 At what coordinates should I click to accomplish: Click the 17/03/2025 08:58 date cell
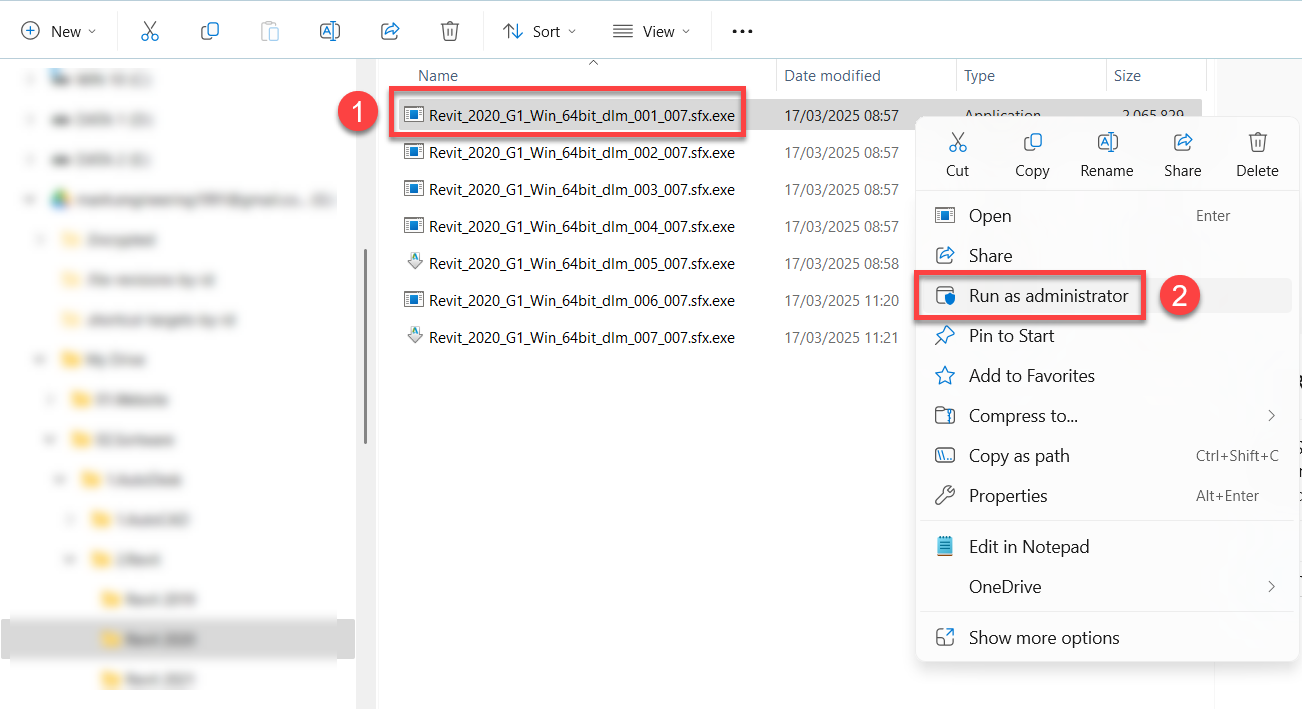point(841,263)
